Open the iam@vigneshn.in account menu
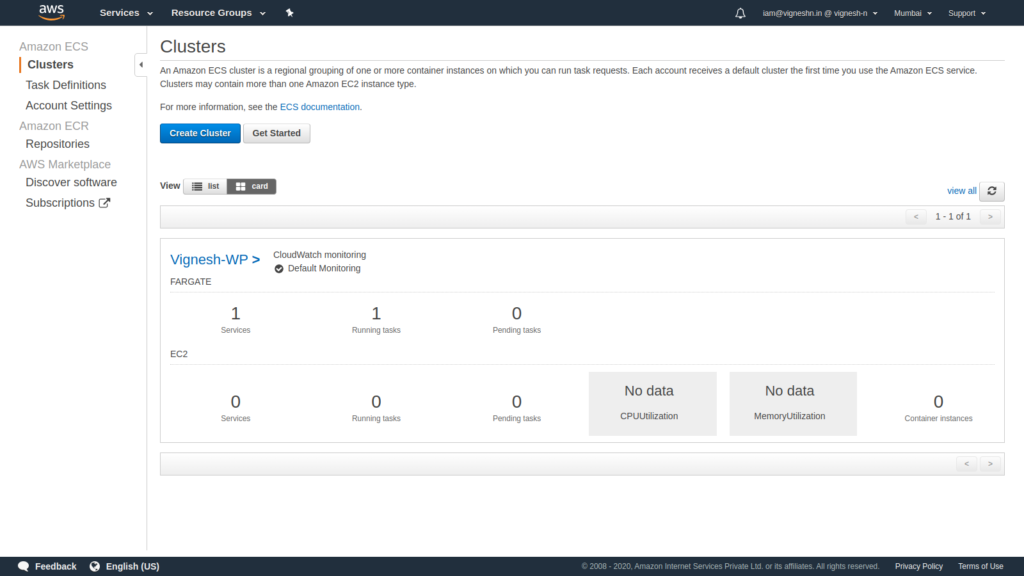This screenshot has height=576, width=1024. 820,13
